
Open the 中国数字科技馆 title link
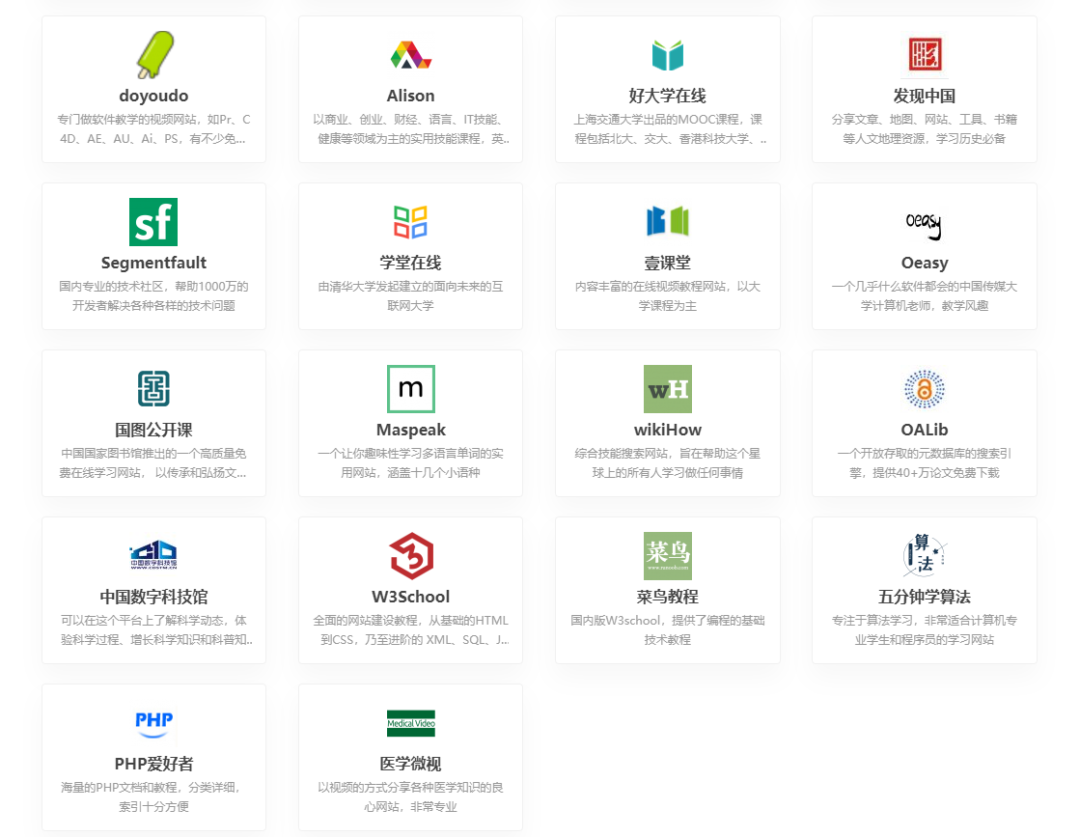click(153, 597)
